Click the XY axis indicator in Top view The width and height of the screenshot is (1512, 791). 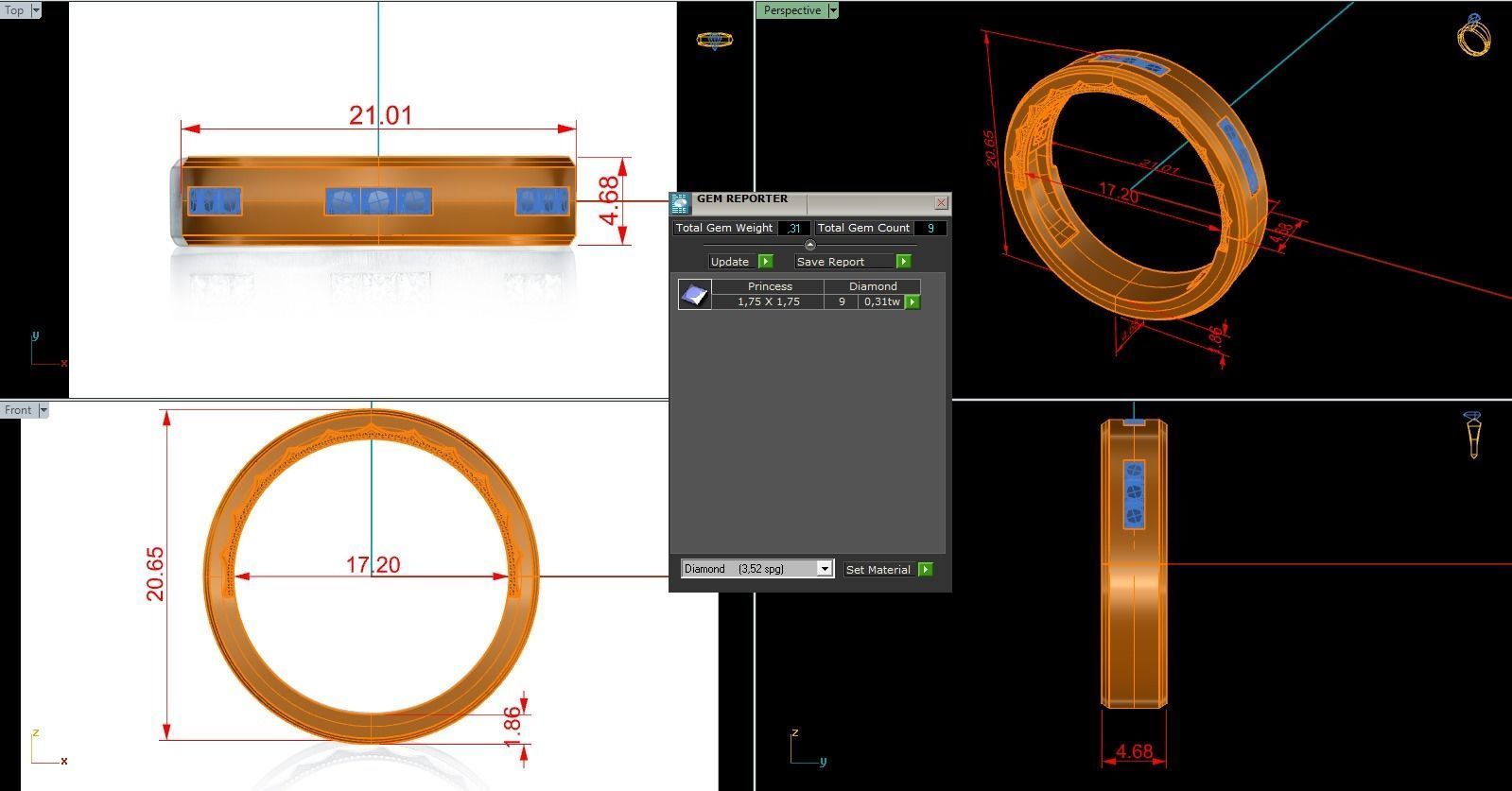(47, 348)
